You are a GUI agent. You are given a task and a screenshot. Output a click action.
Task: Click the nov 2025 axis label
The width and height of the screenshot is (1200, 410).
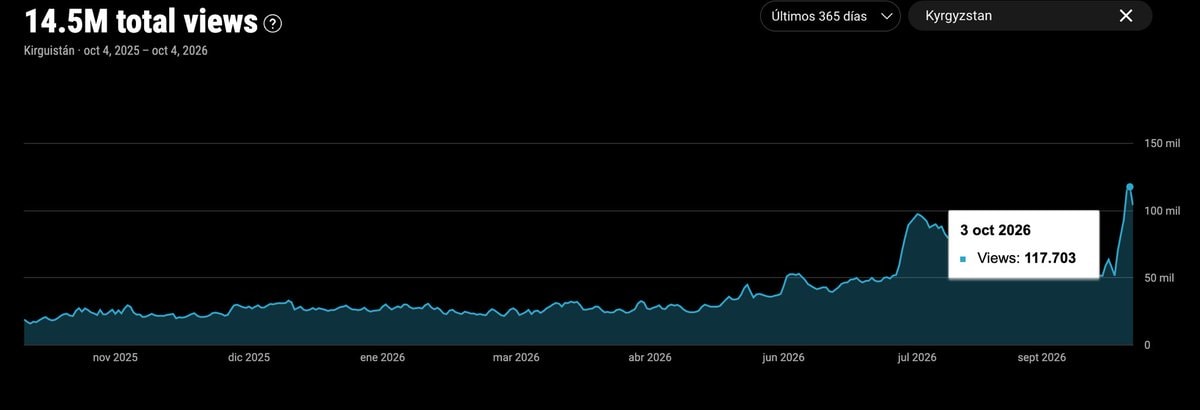pyautogui.click(x=115, y=357)
